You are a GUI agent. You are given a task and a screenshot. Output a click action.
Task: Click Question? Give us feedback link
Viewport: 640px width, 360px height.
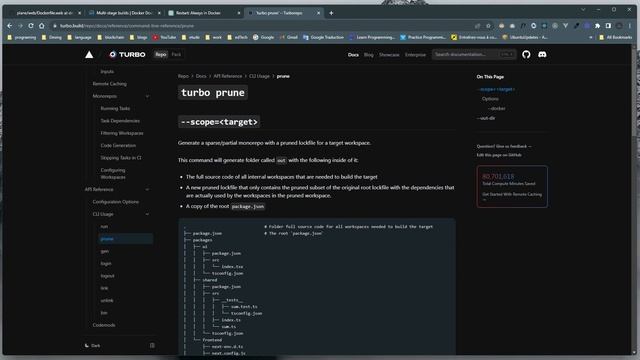pyautogui.click(x=504, y=146)
